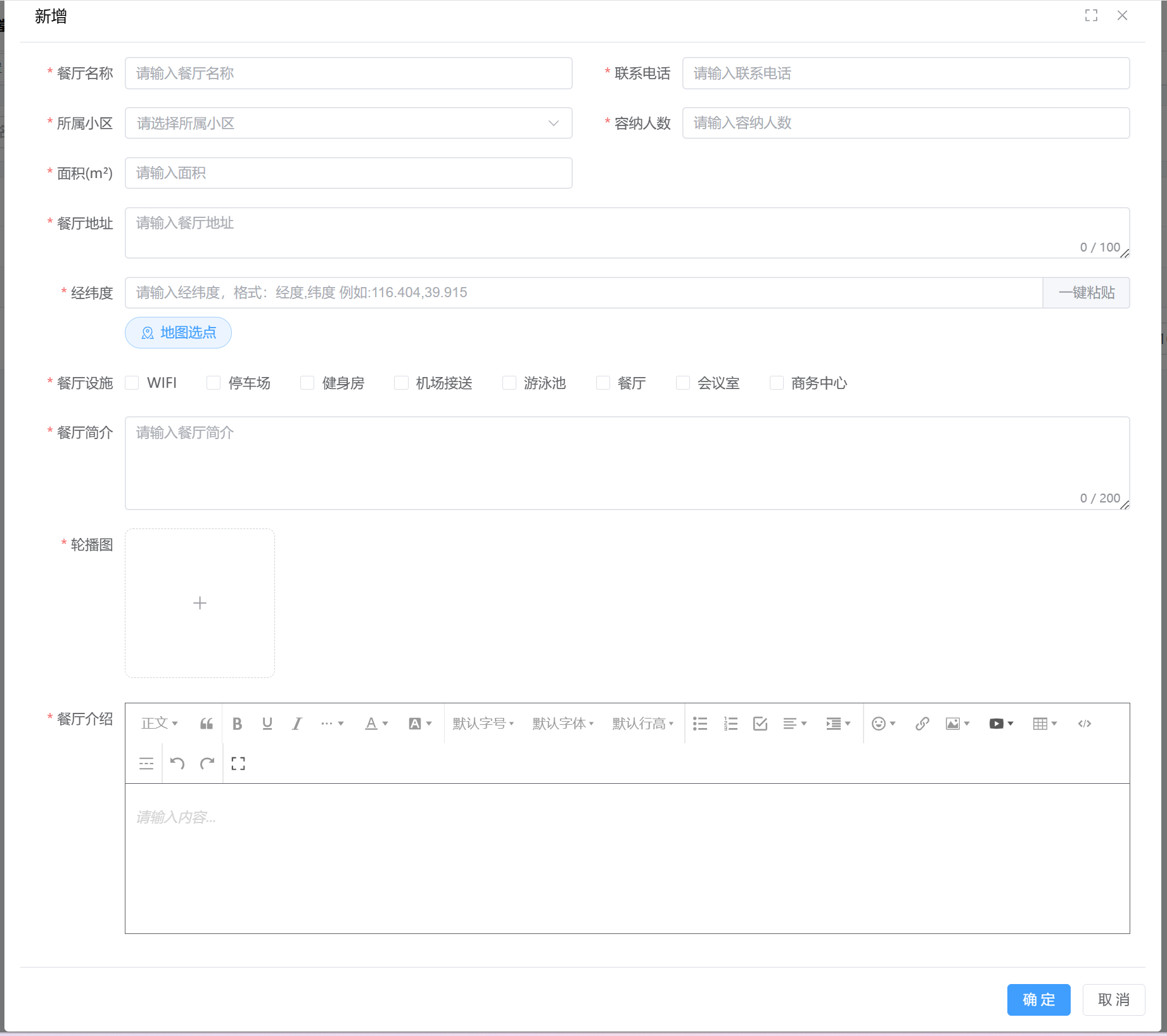Screen dimensions: 1167x1036
Task: Open the text color picker
Action: [x=376, y=724]
